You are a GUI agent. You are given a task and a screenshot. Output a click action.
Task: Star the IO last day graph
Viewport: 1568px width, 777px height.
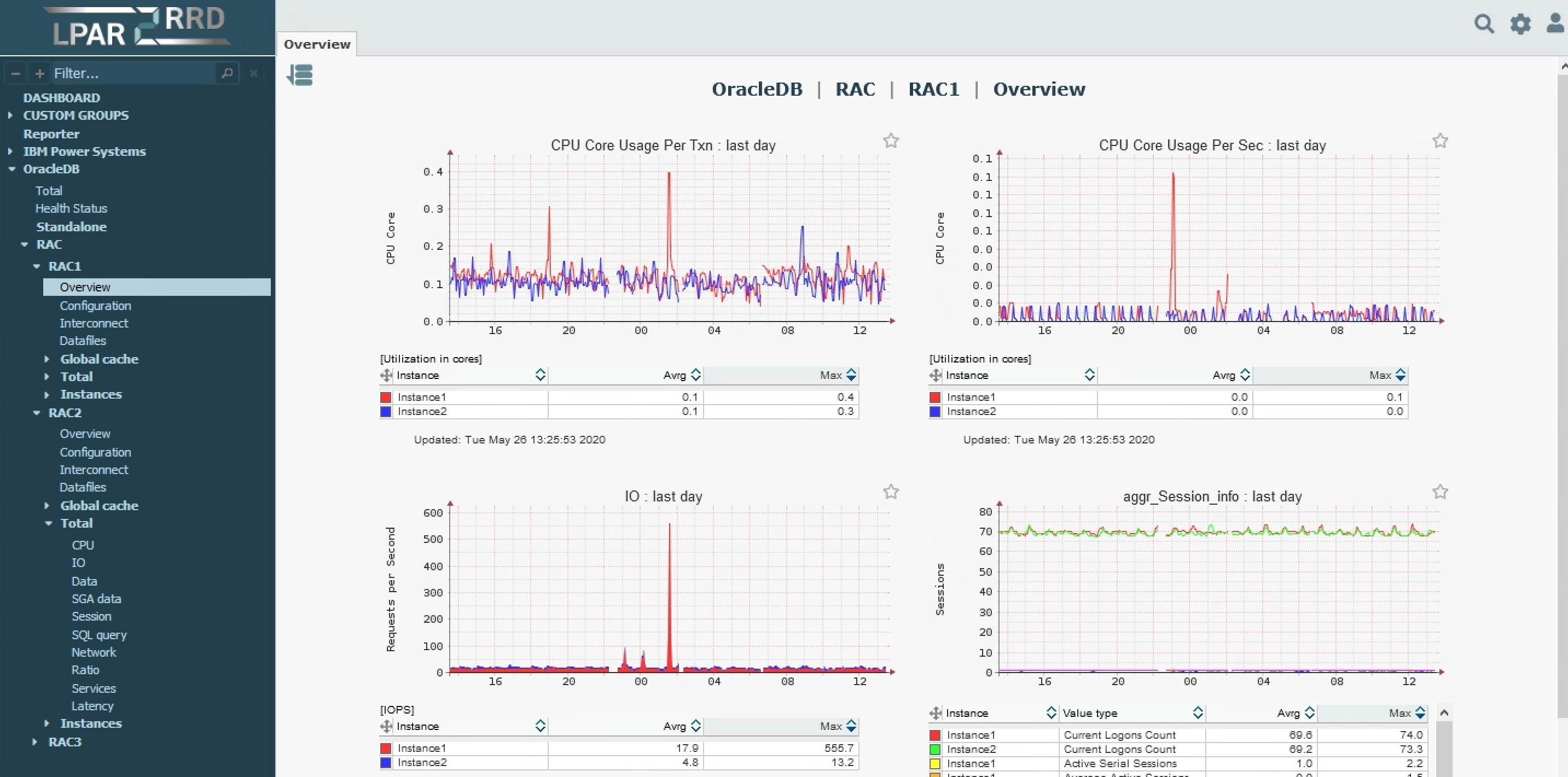(x=891, y=491)
